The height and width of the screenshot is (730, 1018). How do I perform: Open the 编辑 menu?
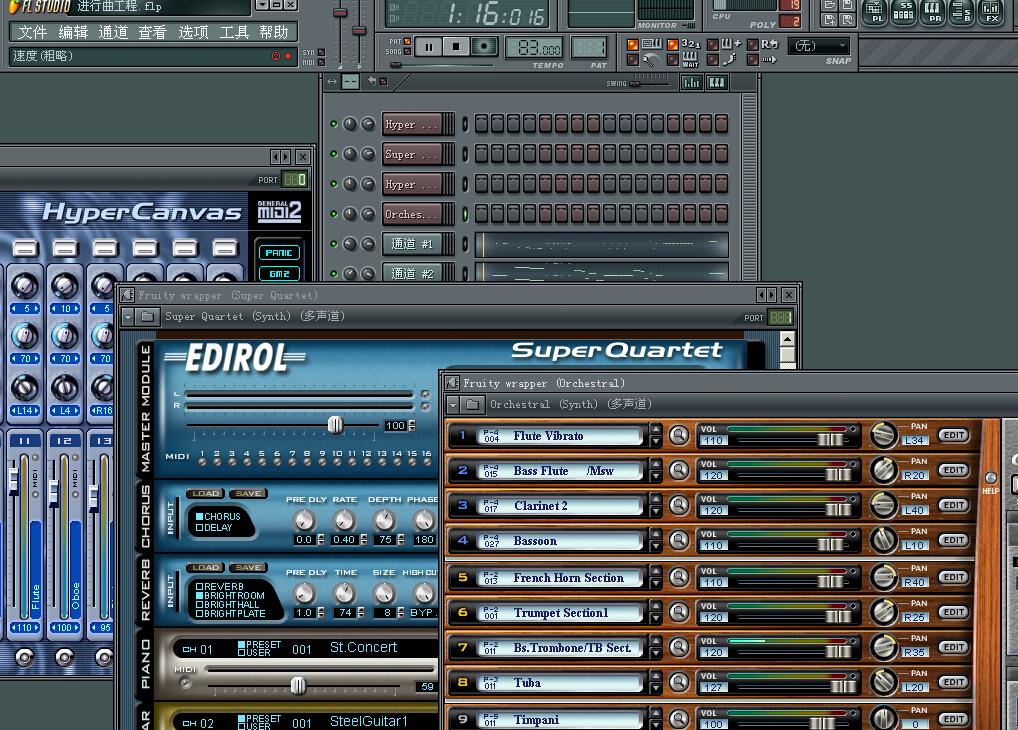73,32
